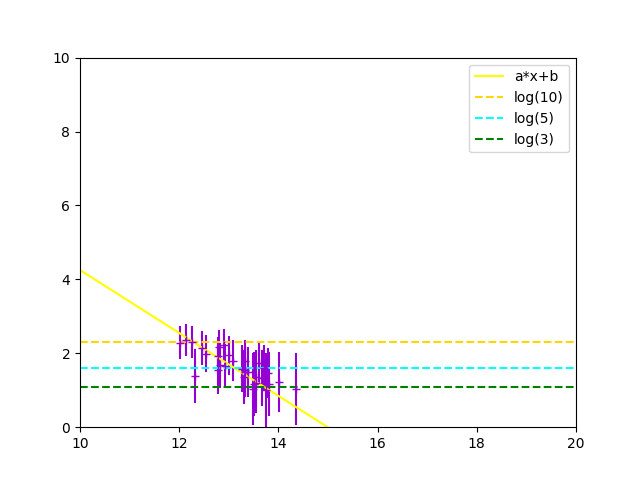
Task: Click the x-axis tick label '14'
Action: click(278, 443)
